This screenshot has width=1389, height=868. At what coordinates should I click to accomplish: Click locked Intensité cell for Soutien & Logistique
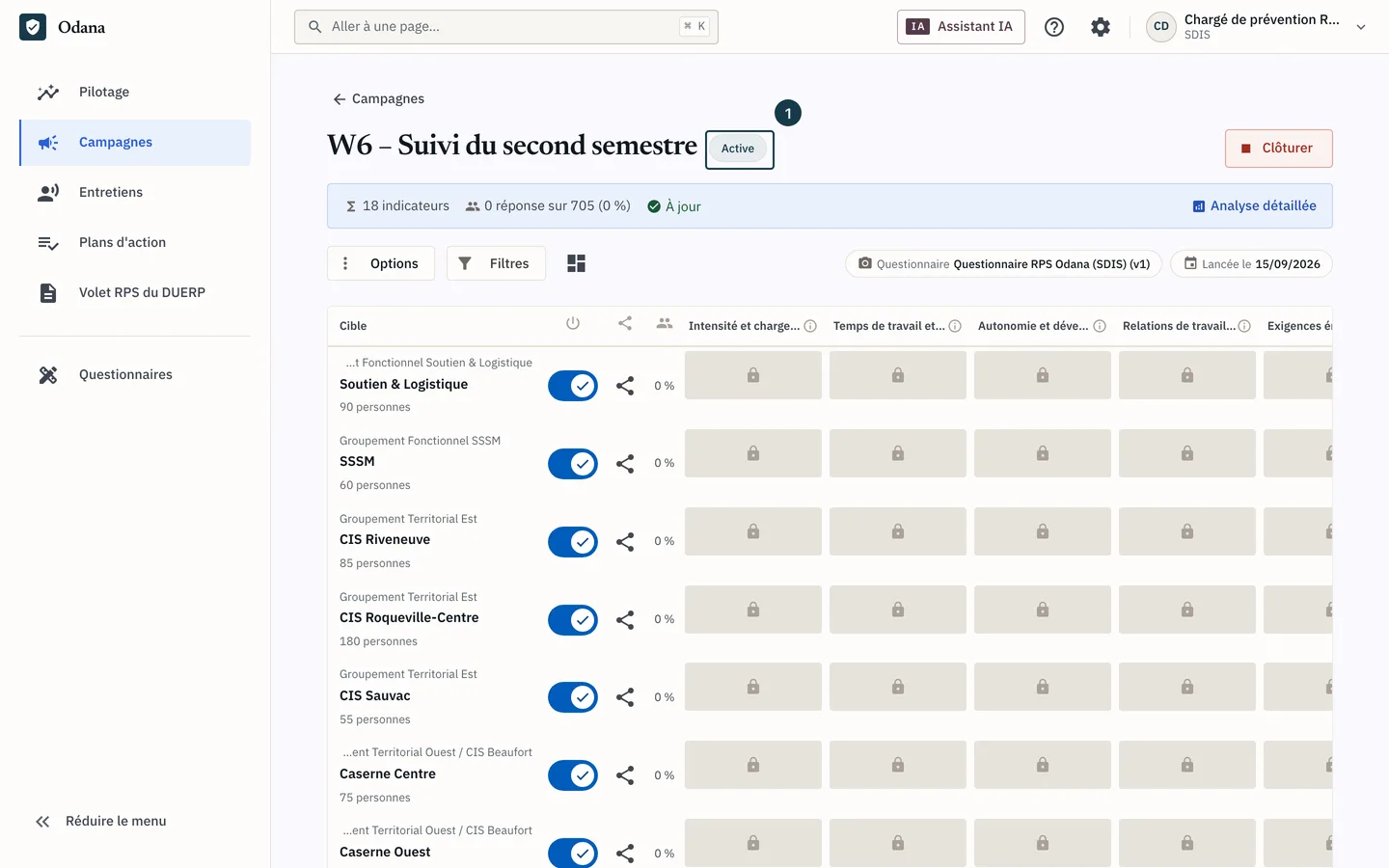pos(753,375)
